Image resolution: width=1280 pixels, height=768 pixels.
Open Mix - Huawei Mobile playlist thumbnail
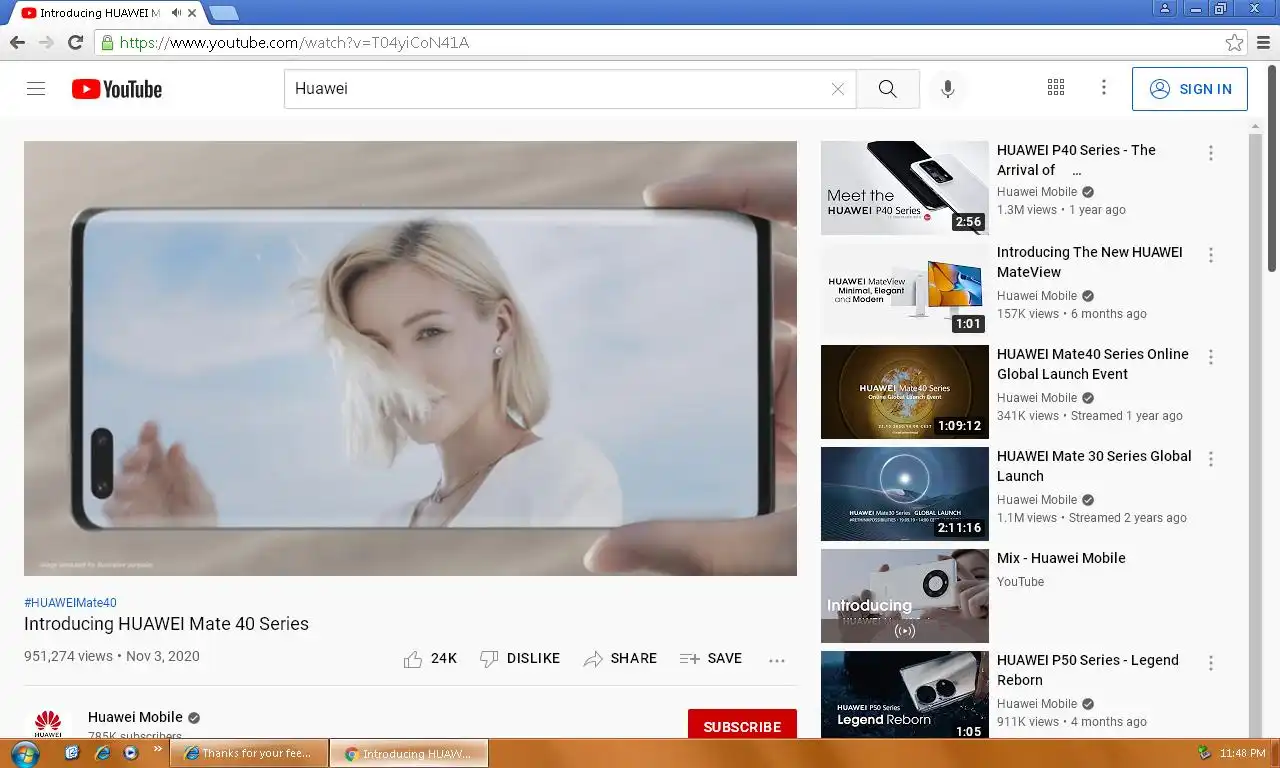click(x=904, y=596)
